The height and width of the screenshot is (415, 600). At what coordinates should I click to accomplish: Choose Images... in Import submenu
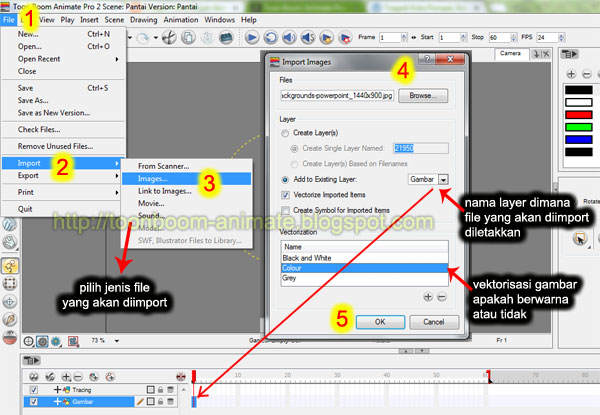coord(186,179)
